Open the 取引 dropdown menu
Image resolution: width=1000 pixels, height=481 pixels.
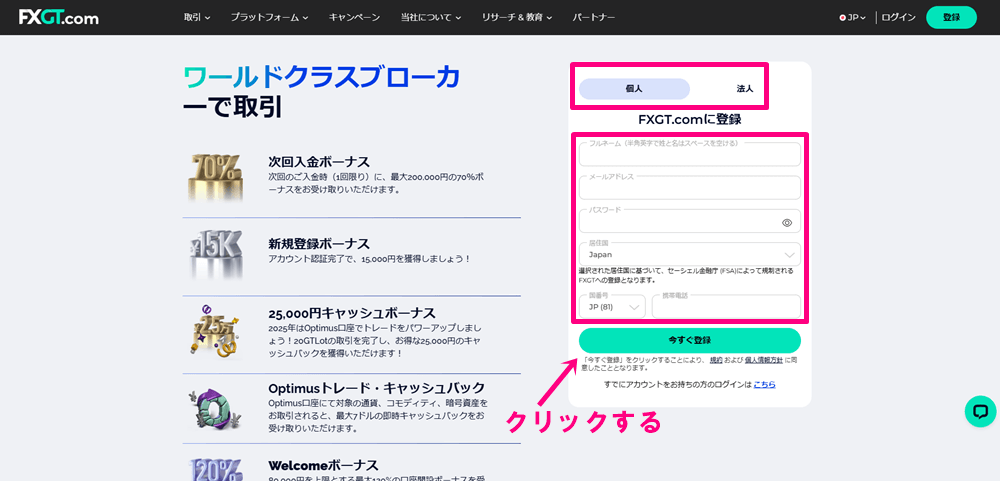(x=197, y=17)
